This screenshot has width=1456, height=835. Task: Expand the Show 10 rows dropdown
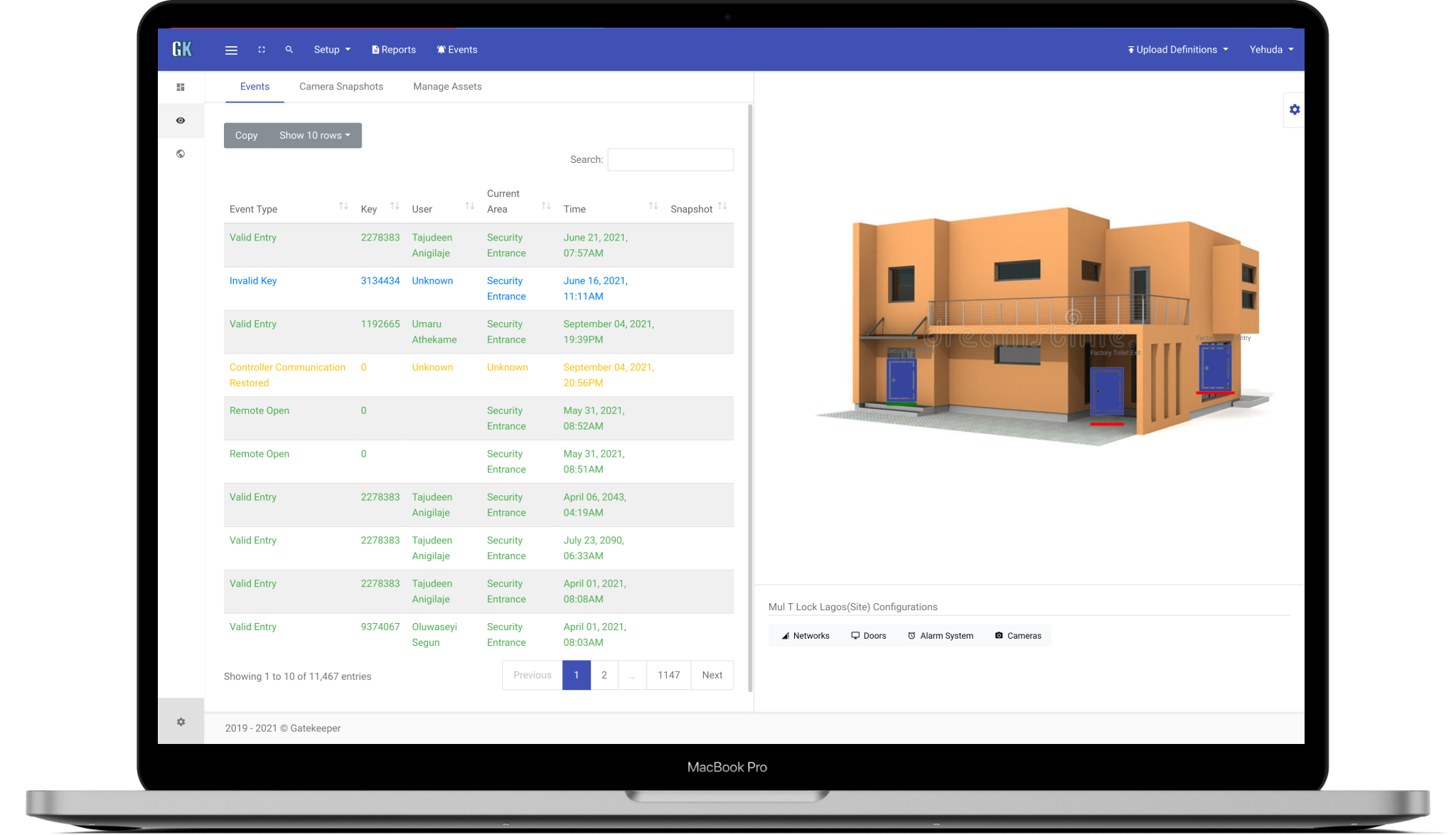[314, 135]
